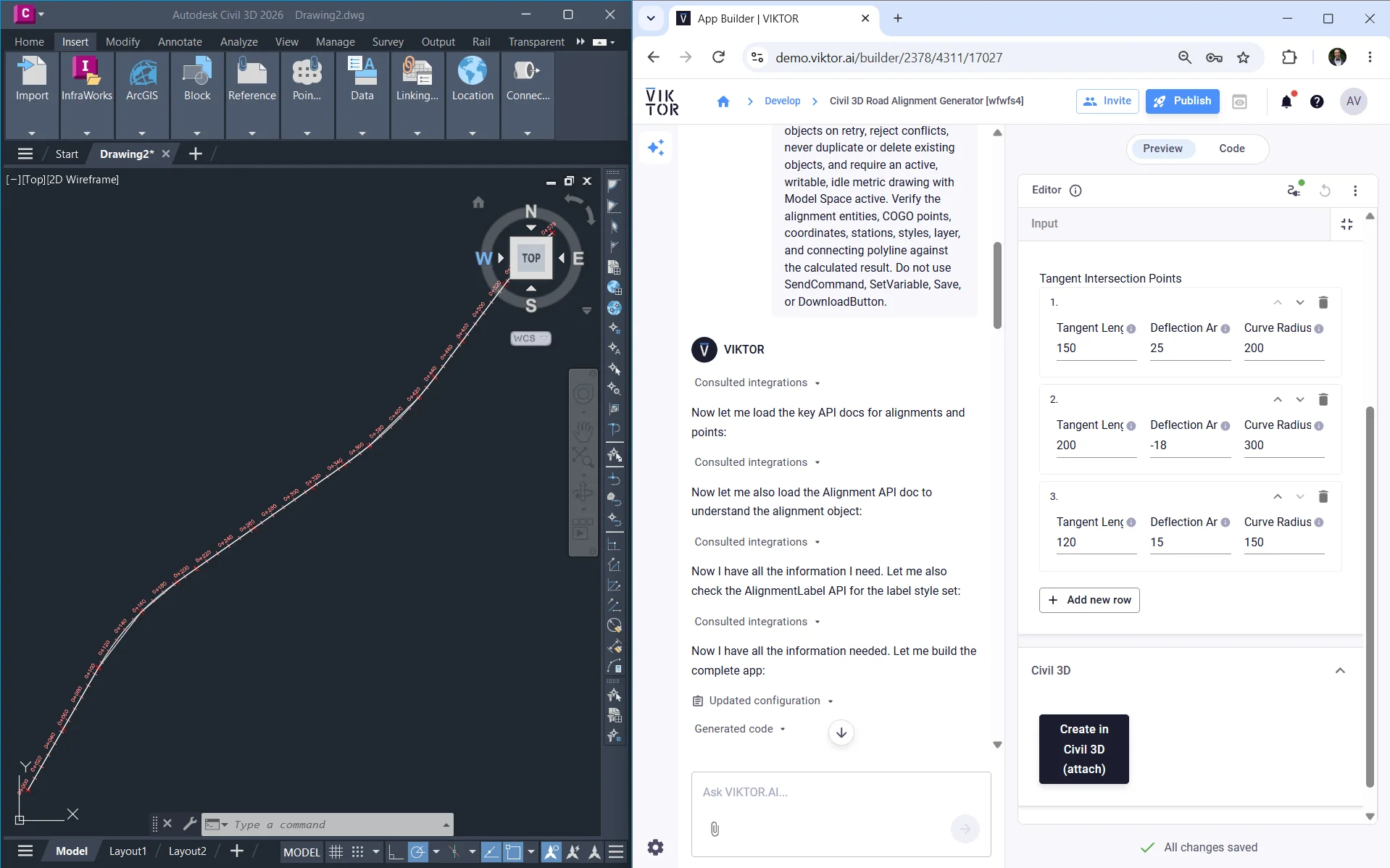Open the VIKTOR help question mark
The width and height of the screenshot is (1390, 868).
1317,101
